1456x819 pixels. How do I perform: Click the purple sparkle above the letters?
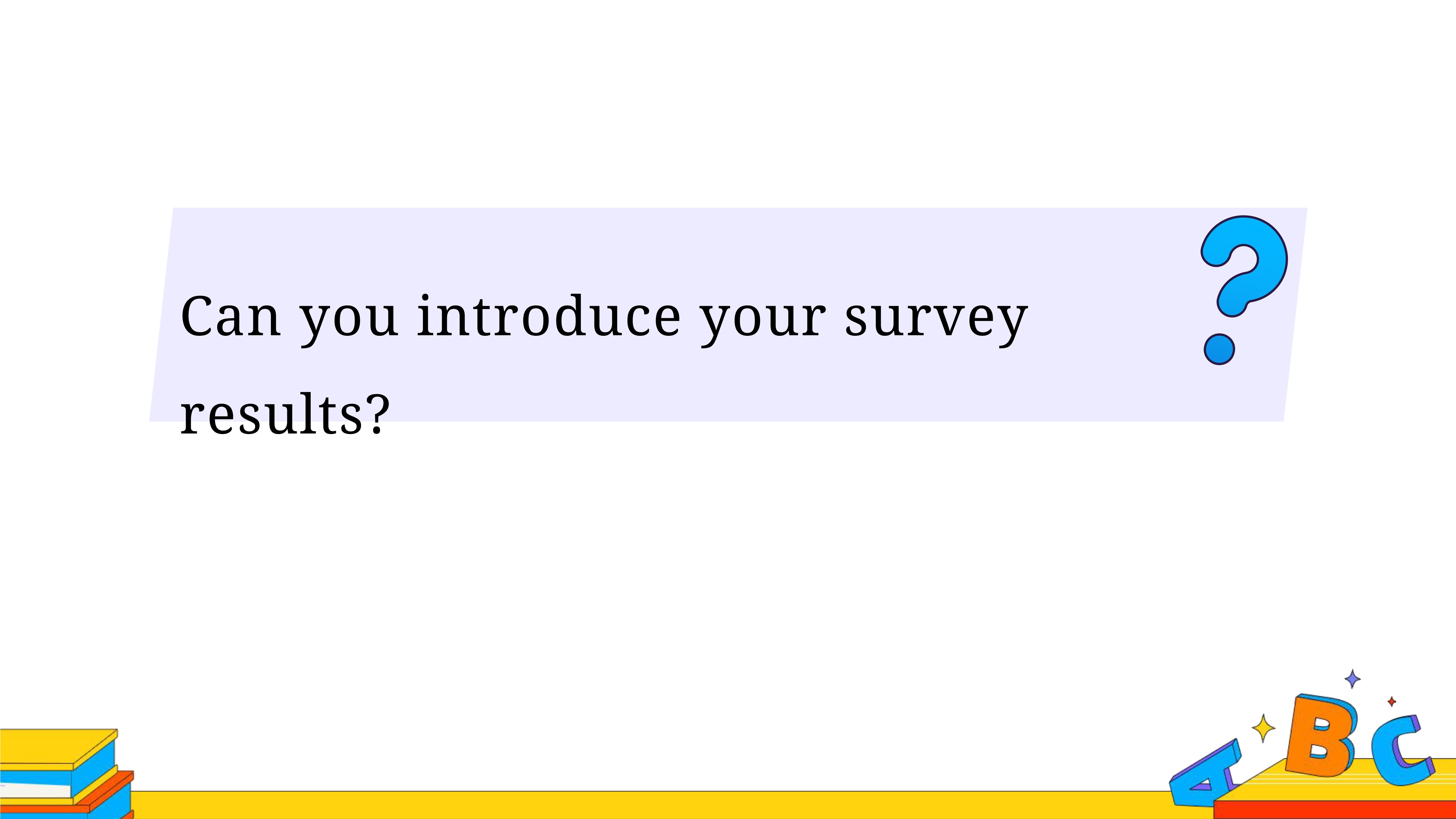pos(1352,679)
